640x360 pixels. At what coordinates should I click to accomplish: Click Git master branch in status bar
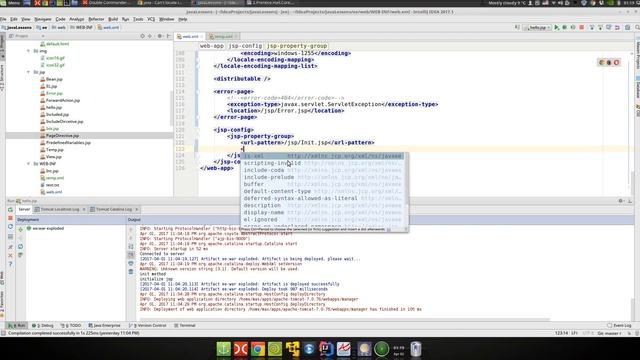click(x=610, y=333)
